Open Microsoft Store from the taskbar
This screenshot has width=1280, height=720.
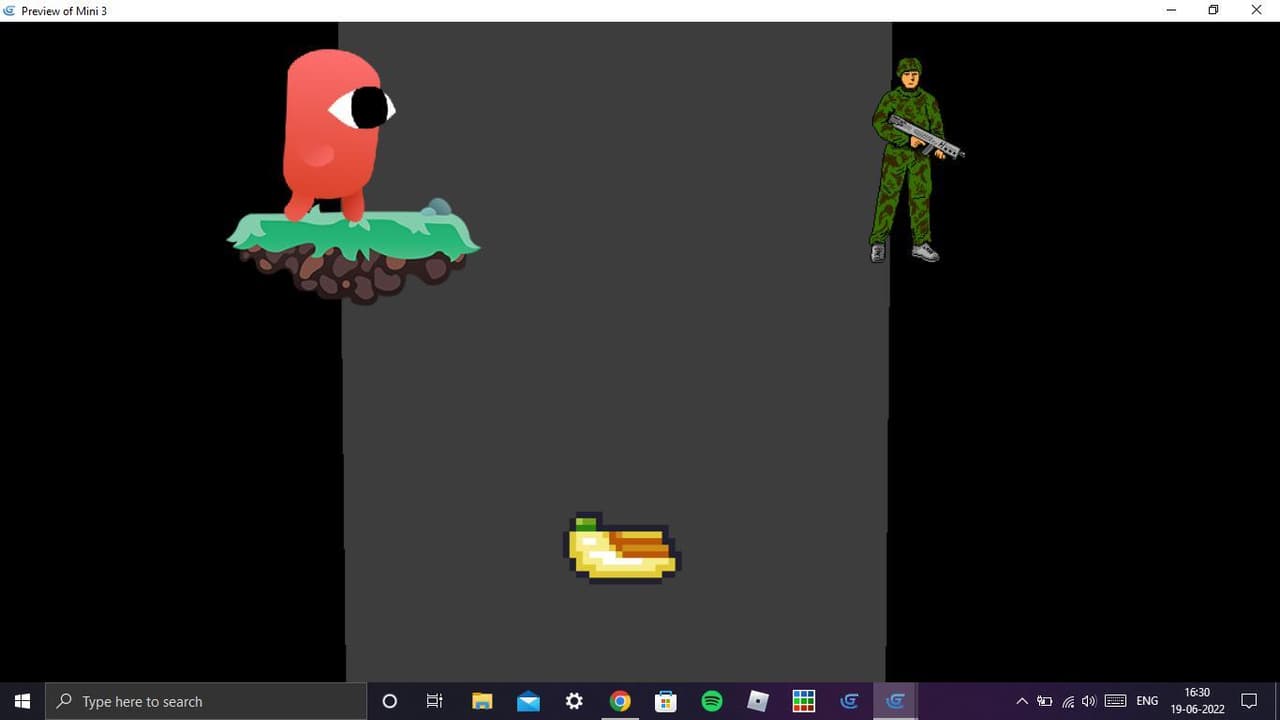(x=666, y=701)
